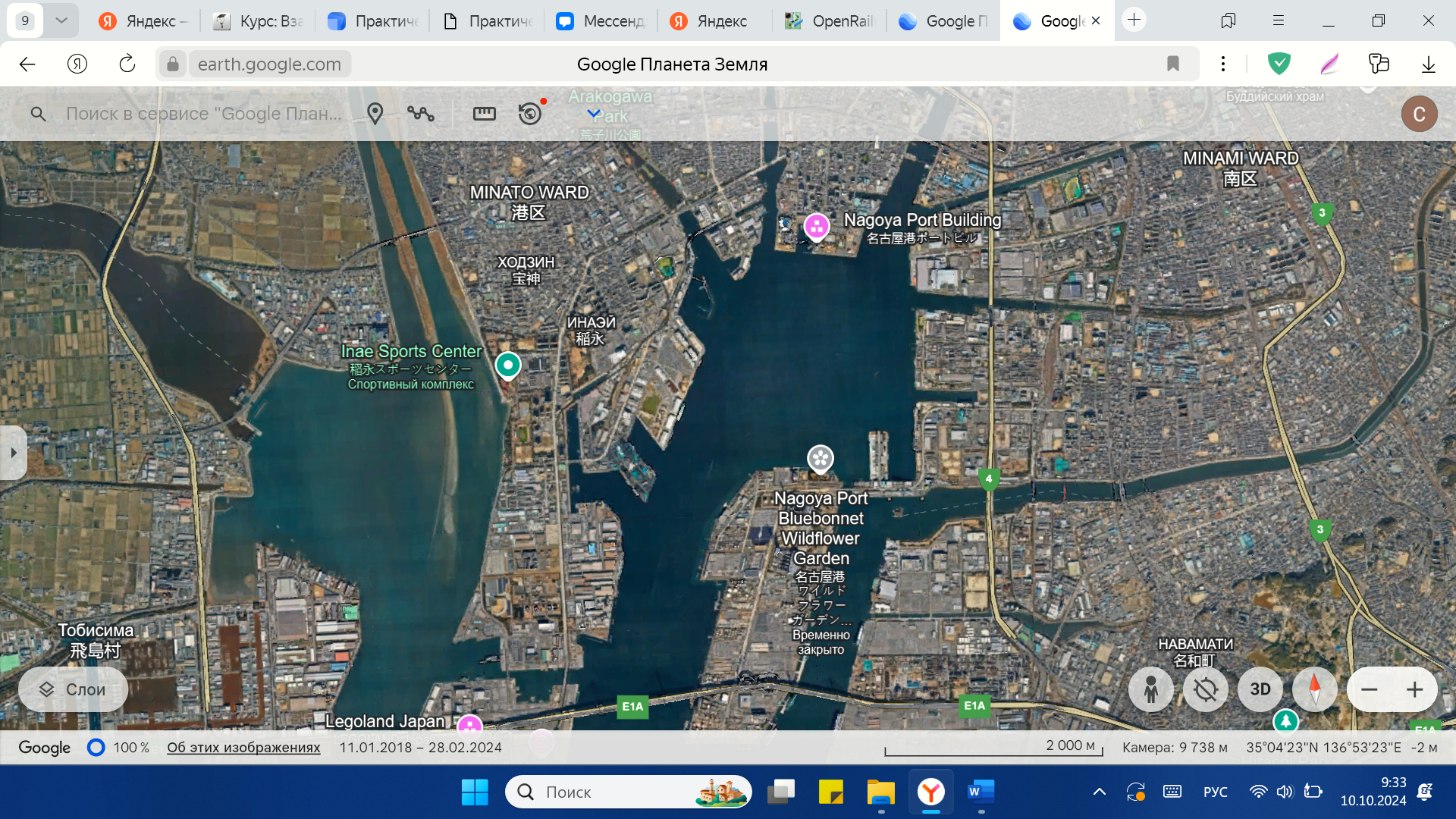Viewport: 1456px width, 819px height.
Task: Open the pink feather extension icon
Action: coord(1329,64)
